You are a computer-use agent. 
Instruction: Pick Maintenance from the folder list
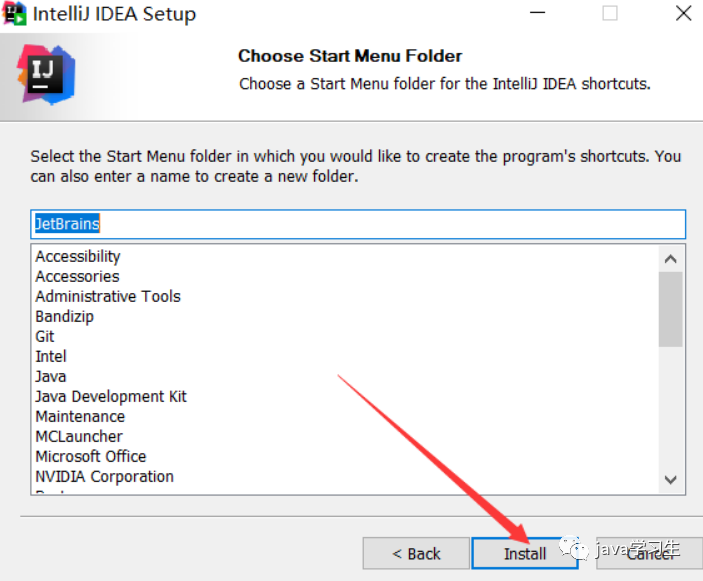pos(80,417)
